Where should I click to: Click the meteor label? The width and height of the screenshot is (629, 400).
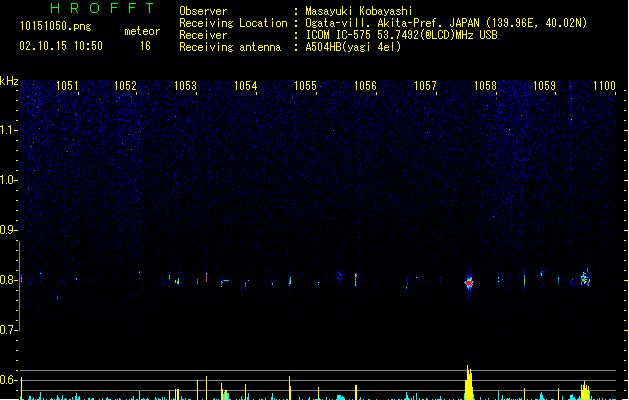142,31
